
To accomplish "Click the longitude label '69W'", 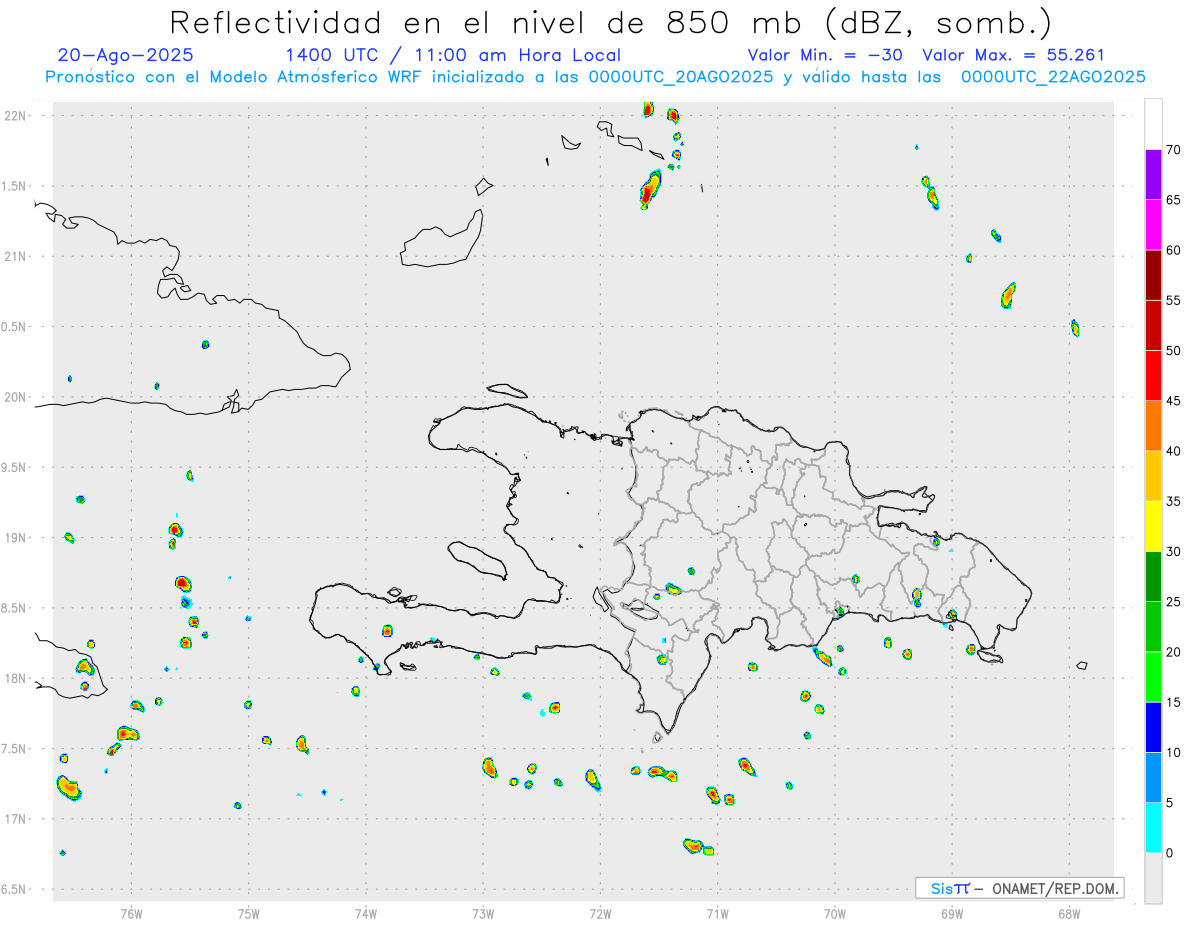I will click(952, 913).
